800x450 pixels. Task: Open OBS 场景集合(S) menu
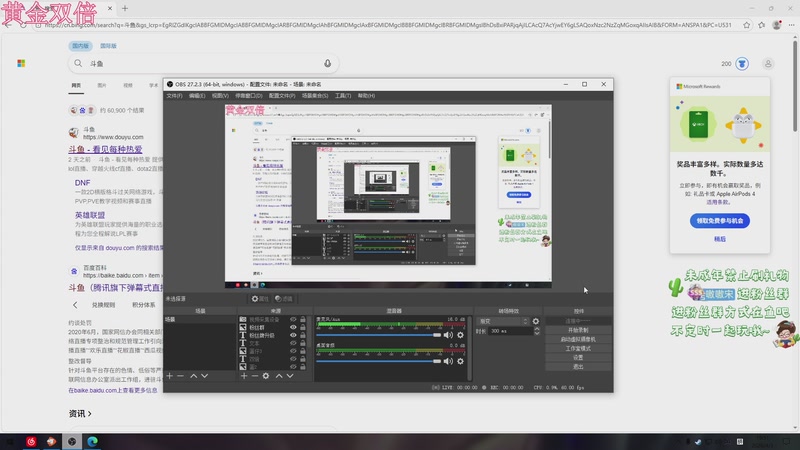pos(315,96)
